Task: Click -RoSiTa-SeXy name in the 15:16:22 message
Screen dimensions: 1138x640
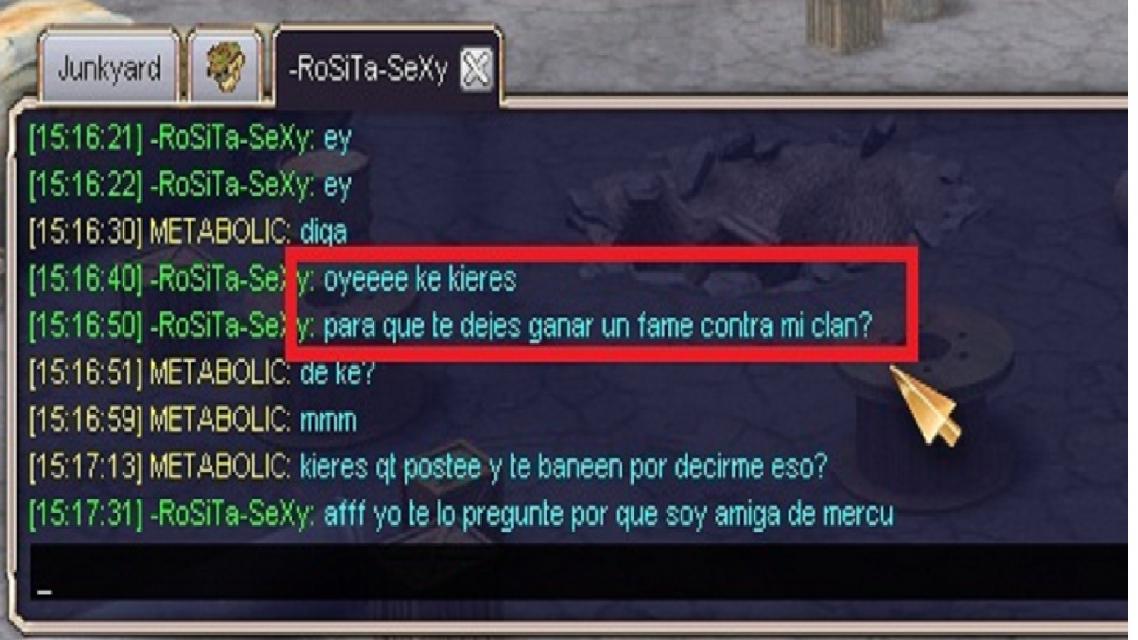Action: [232, 185]
